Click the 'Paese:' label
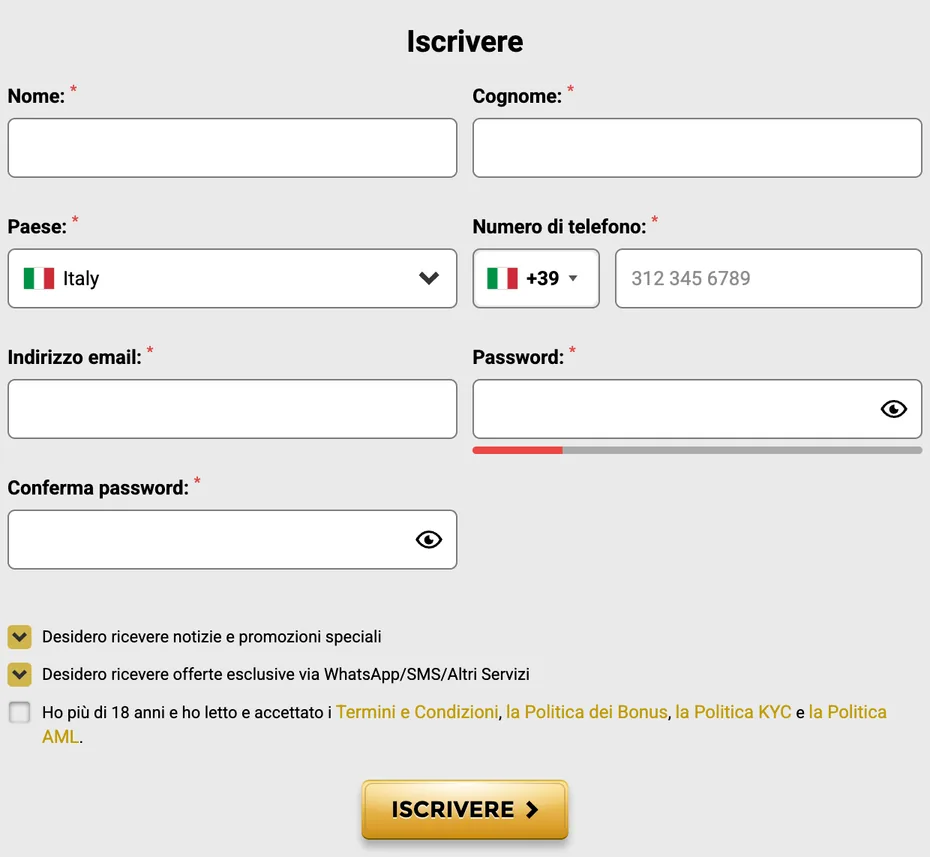Viewport: 930px width, 857px height. (37, 227)
